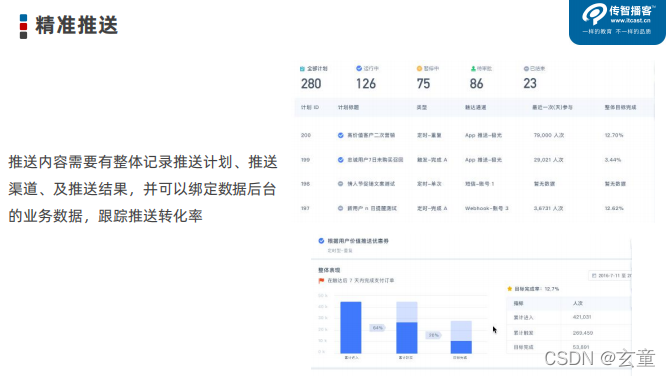The image size is (671, 377).
Task: Click the grey status icon in row 197
Action: point(341,208)
